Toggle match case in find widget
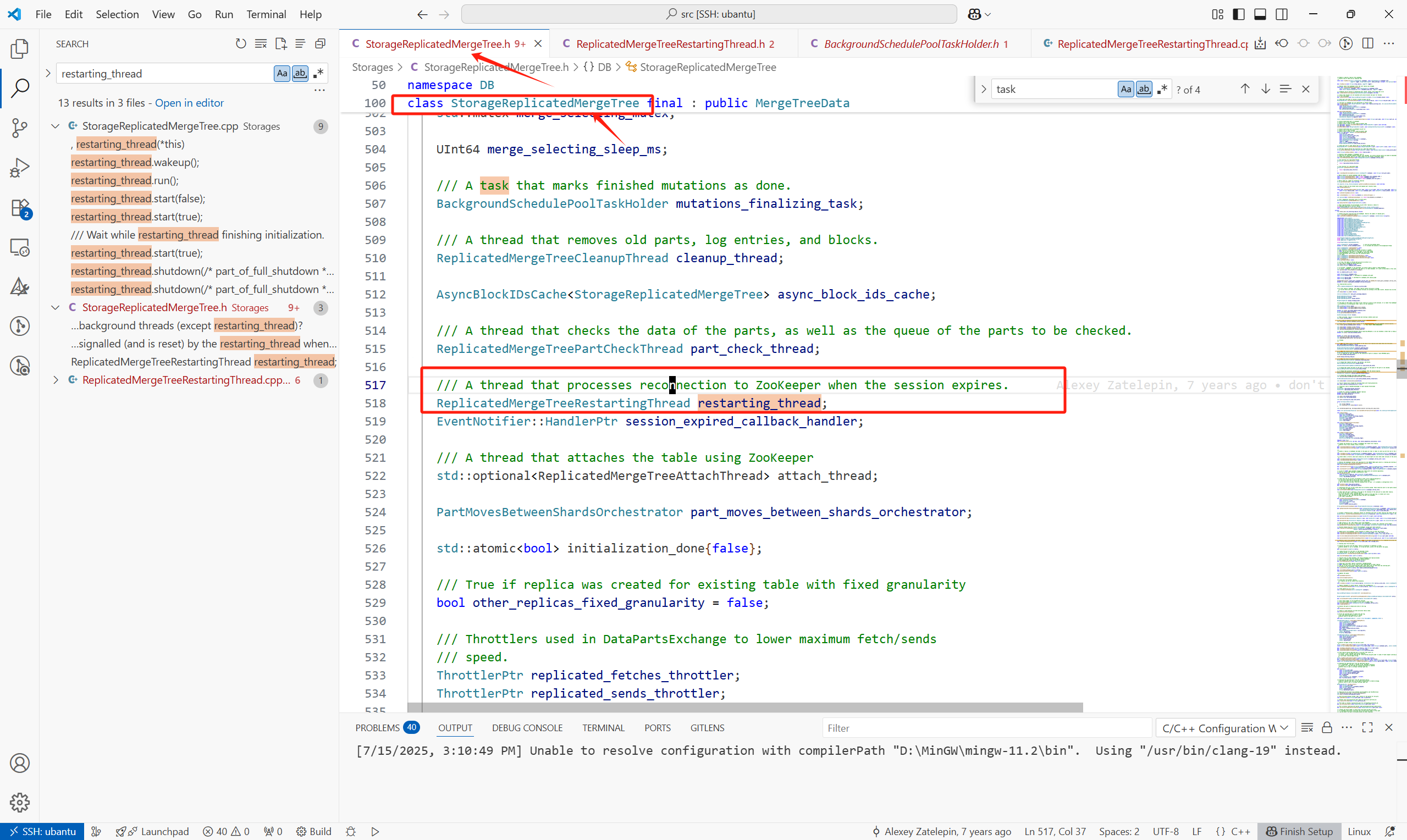This screenshot has width=1407, height=840. pyautogui.click(x=1125, y=89)
